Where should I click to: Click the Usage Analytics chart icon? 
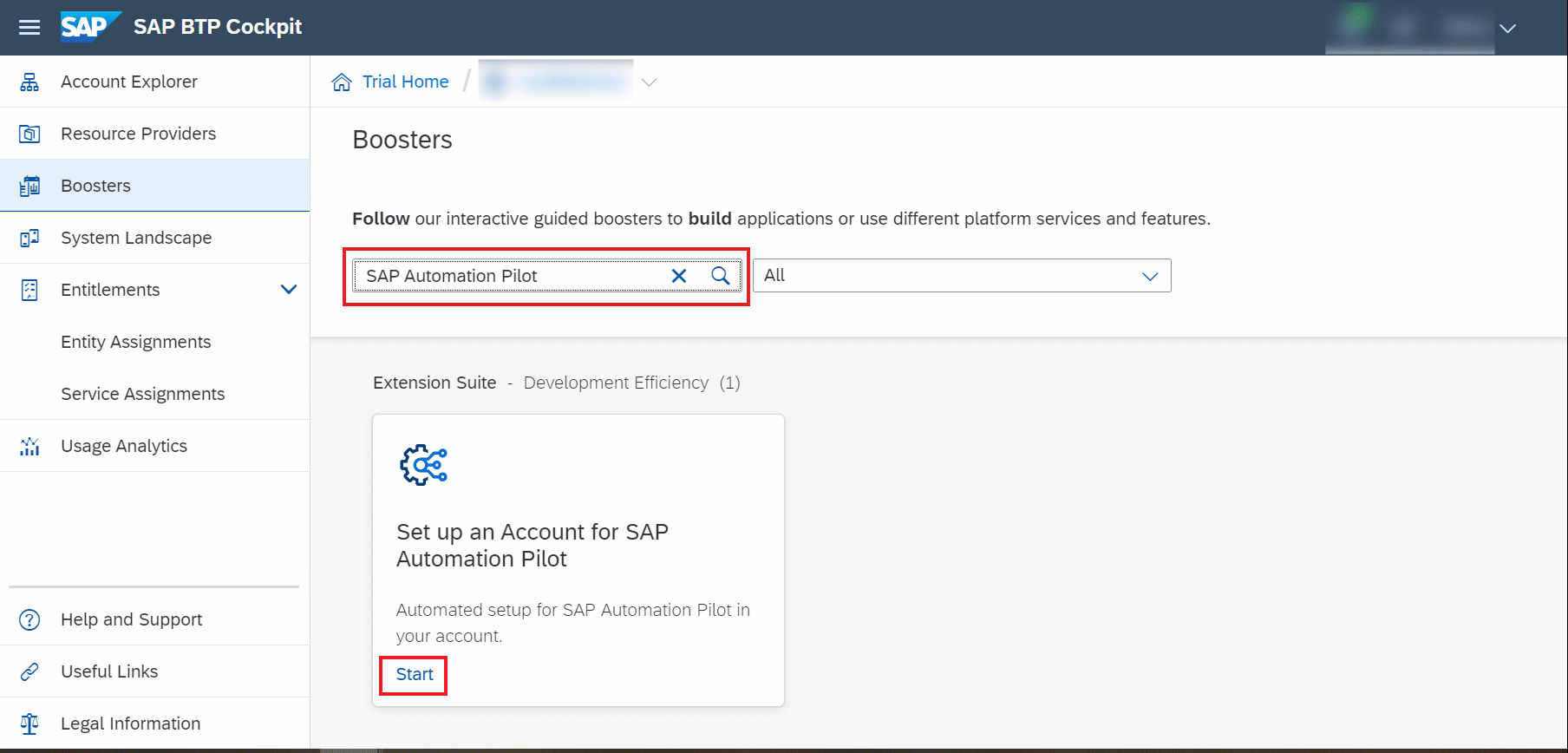pos(29,446)
